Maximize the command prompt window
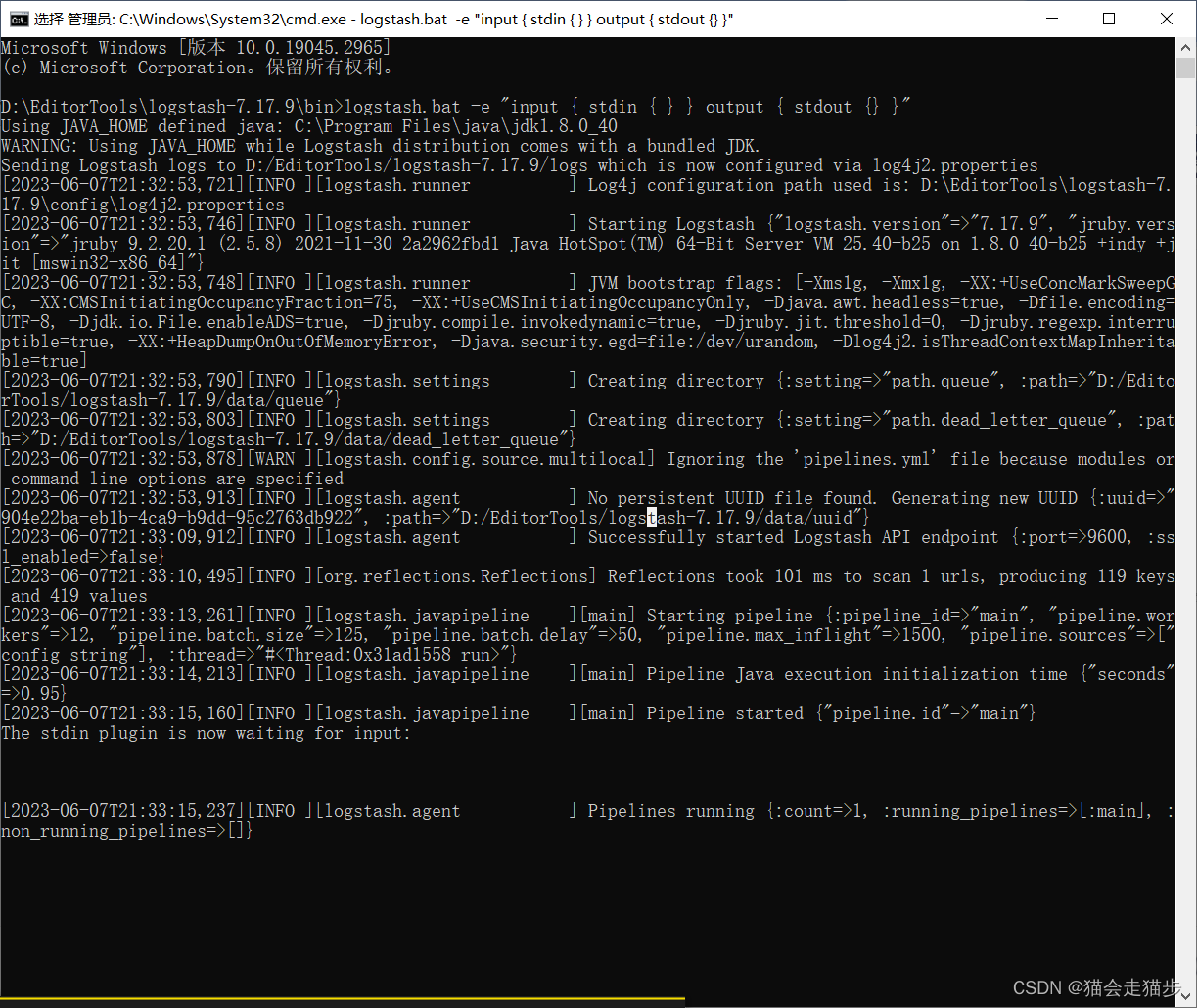 point(1109,18)
